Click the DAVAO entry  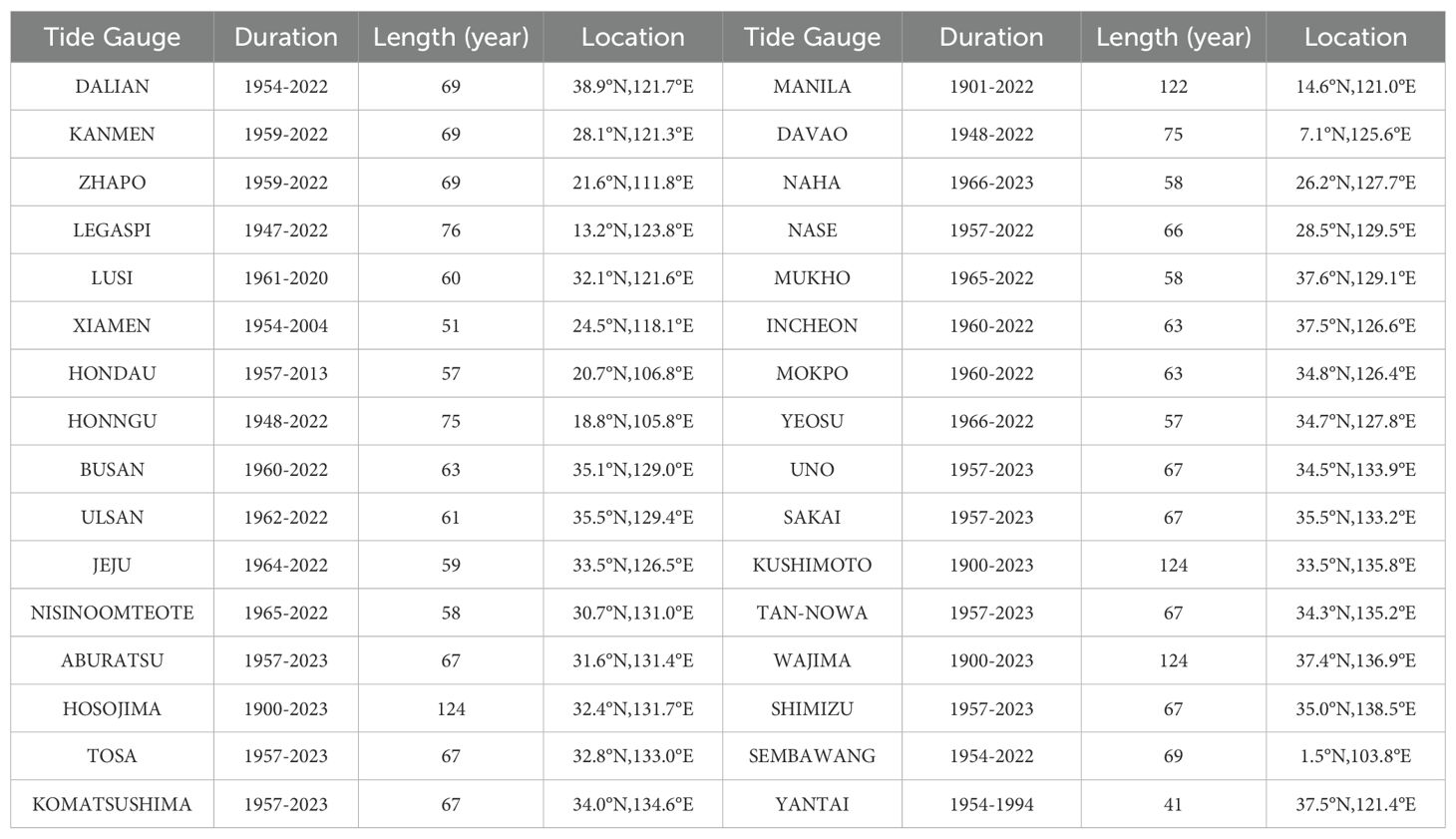pyautogui.click(x=812, y=135)
